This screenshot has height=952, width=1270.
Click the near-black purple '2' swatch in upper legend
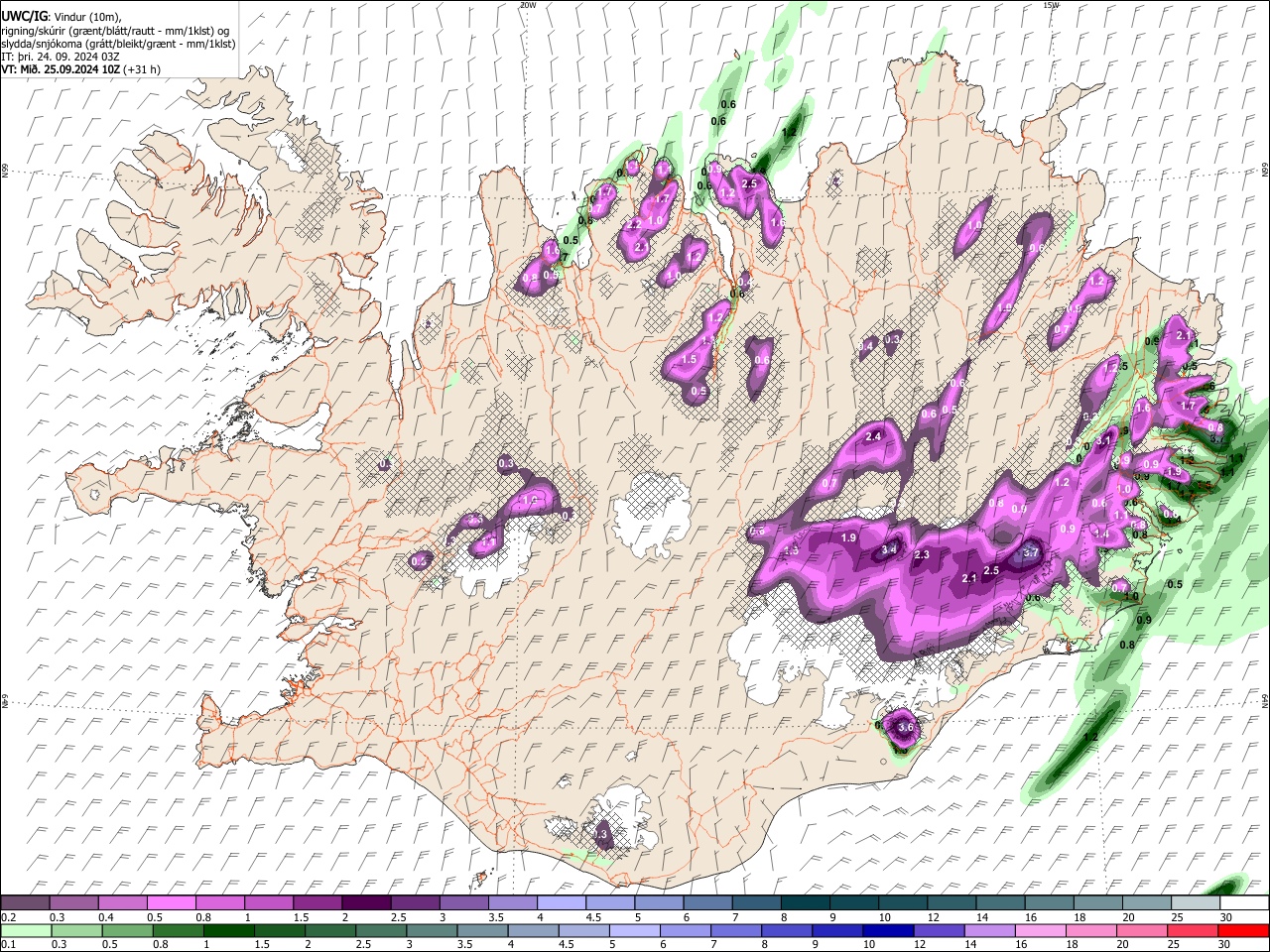point(366,902)
